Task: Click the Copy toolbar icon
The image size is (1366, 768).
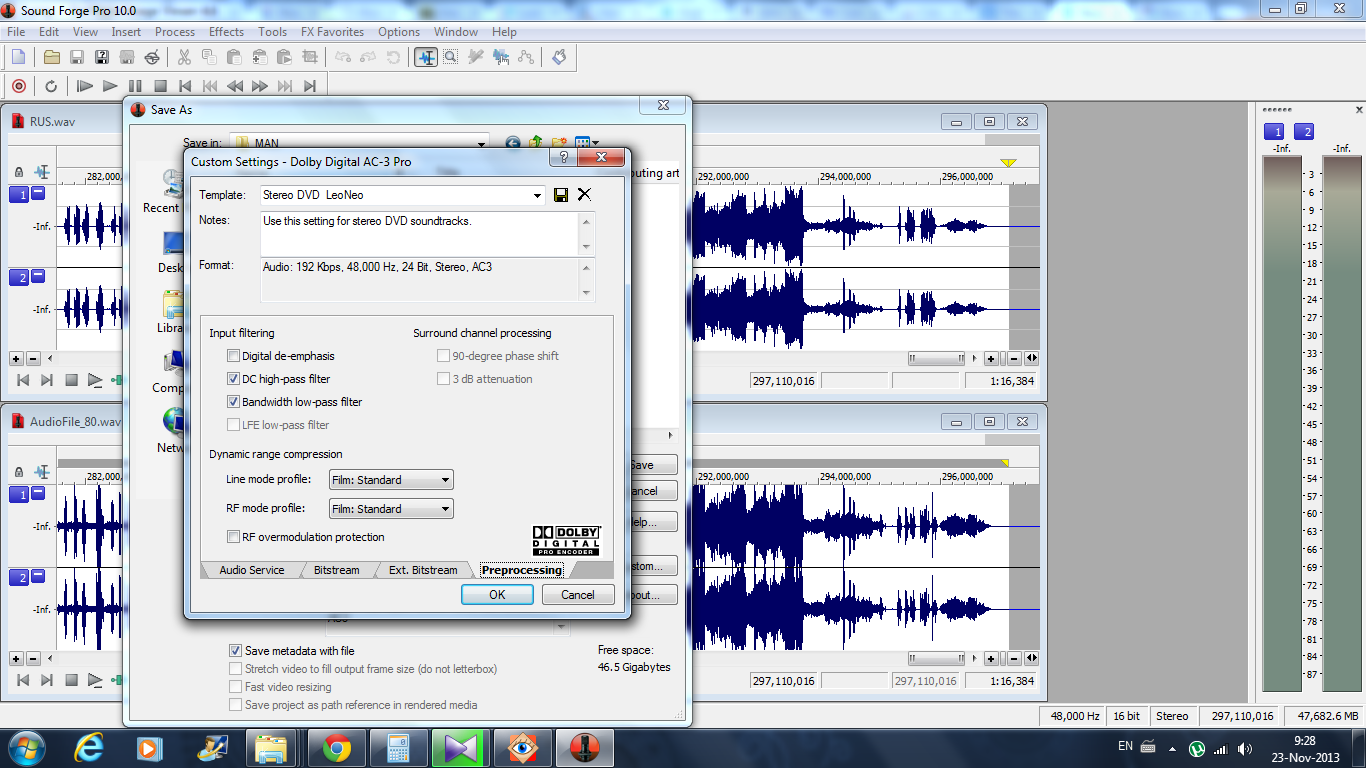Action: tap(208, 57)
